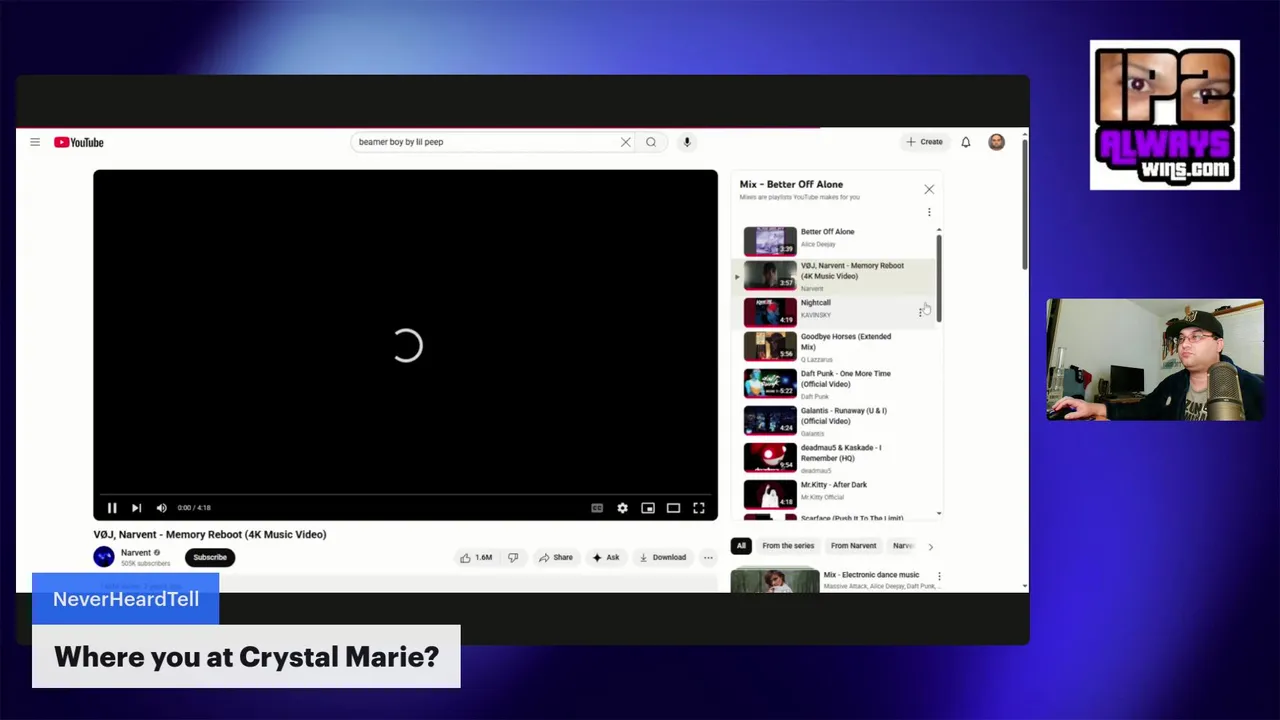Seek on the video progress bar
Viewport: 1280px width, 720px height.
405,494
